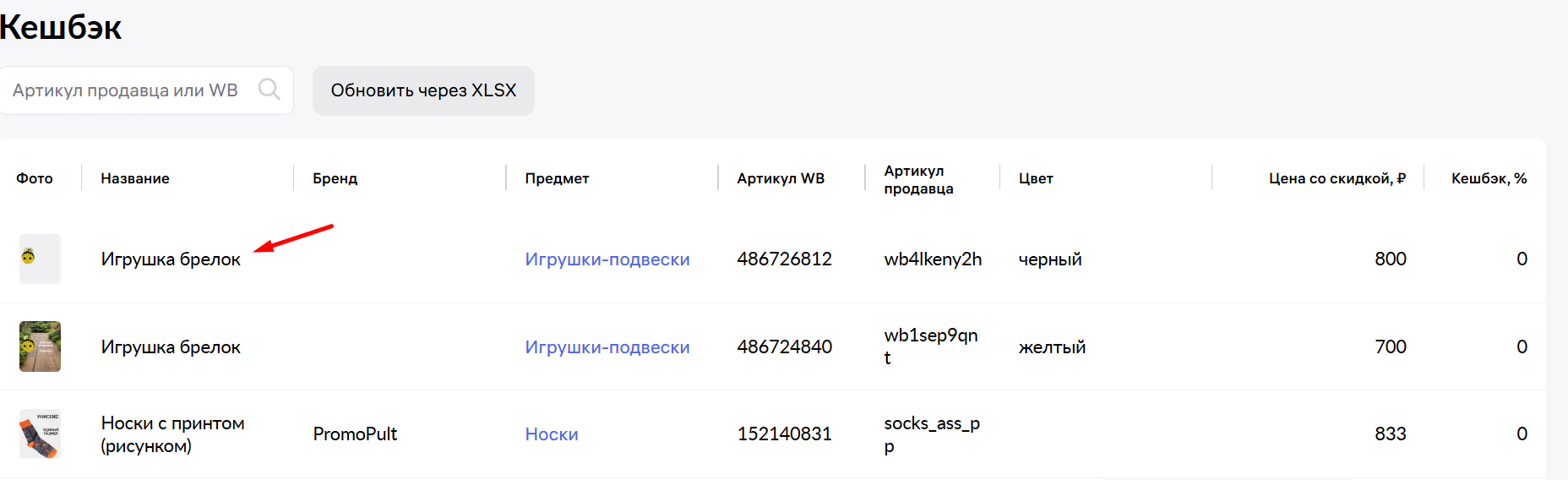Screen dimensions: 1568x480
Task: Click the Цвет column header
Action: (1036, 178)
